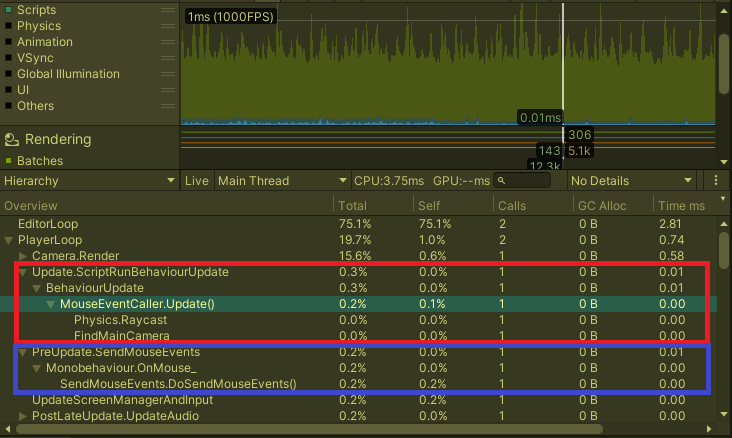The width and height of the screenshot is (732, 438).
Task: Toggle the VSync category color box
Action: [x=8, y=58]
